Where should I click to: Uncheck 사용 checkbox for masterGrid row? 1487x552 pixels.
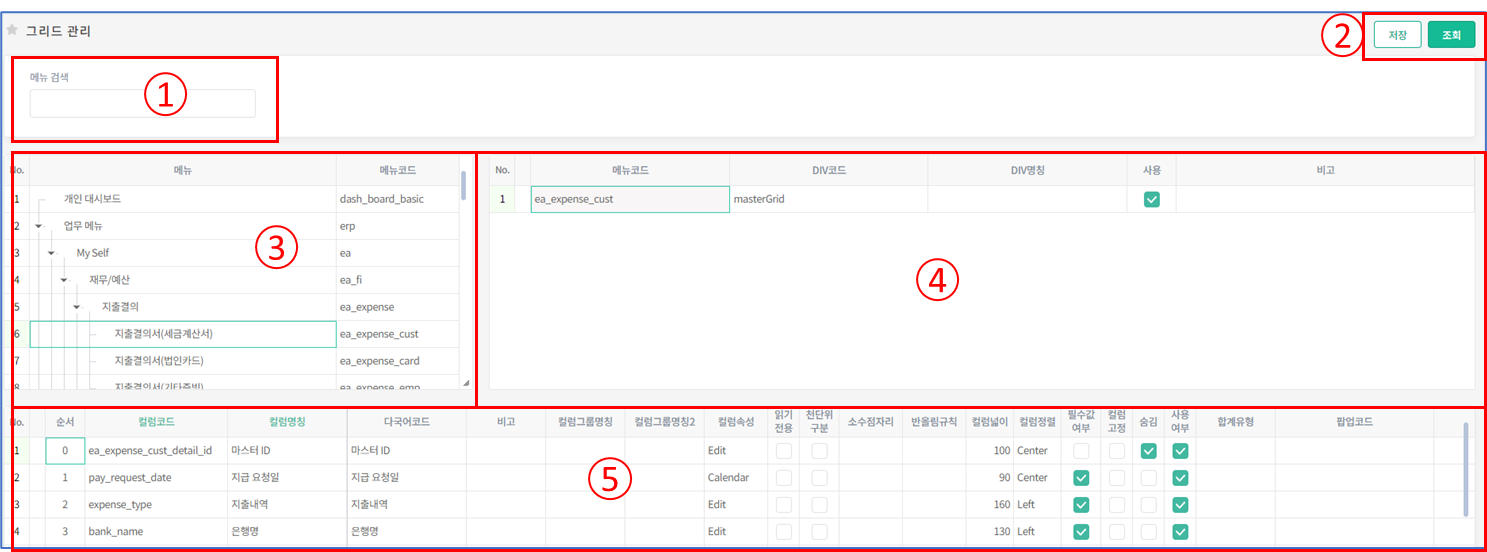tap(1151, 200)
